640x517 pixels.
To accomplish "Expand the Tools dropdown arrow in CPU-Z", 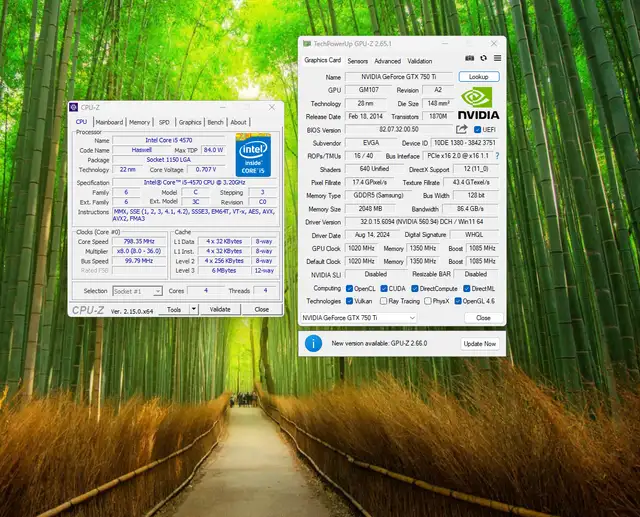I will (x=194, y=309).
